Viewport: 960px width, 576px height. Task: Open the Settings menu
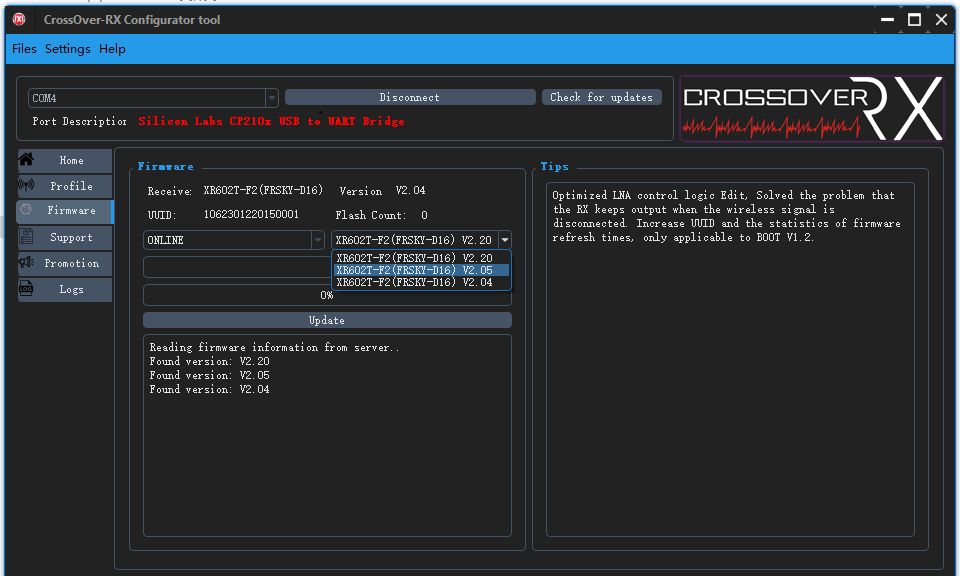click(68, 49)
